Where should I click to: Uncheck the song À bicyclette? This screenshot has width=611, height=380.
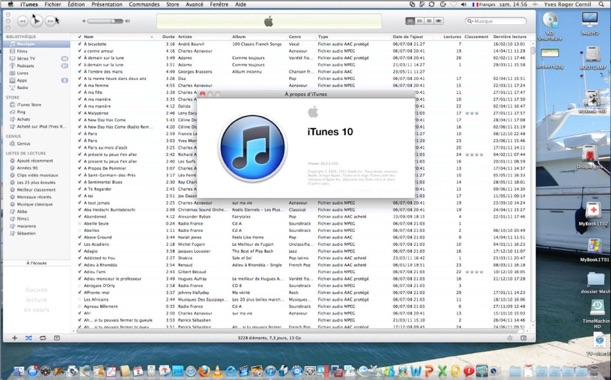click(x=79, y=44)
